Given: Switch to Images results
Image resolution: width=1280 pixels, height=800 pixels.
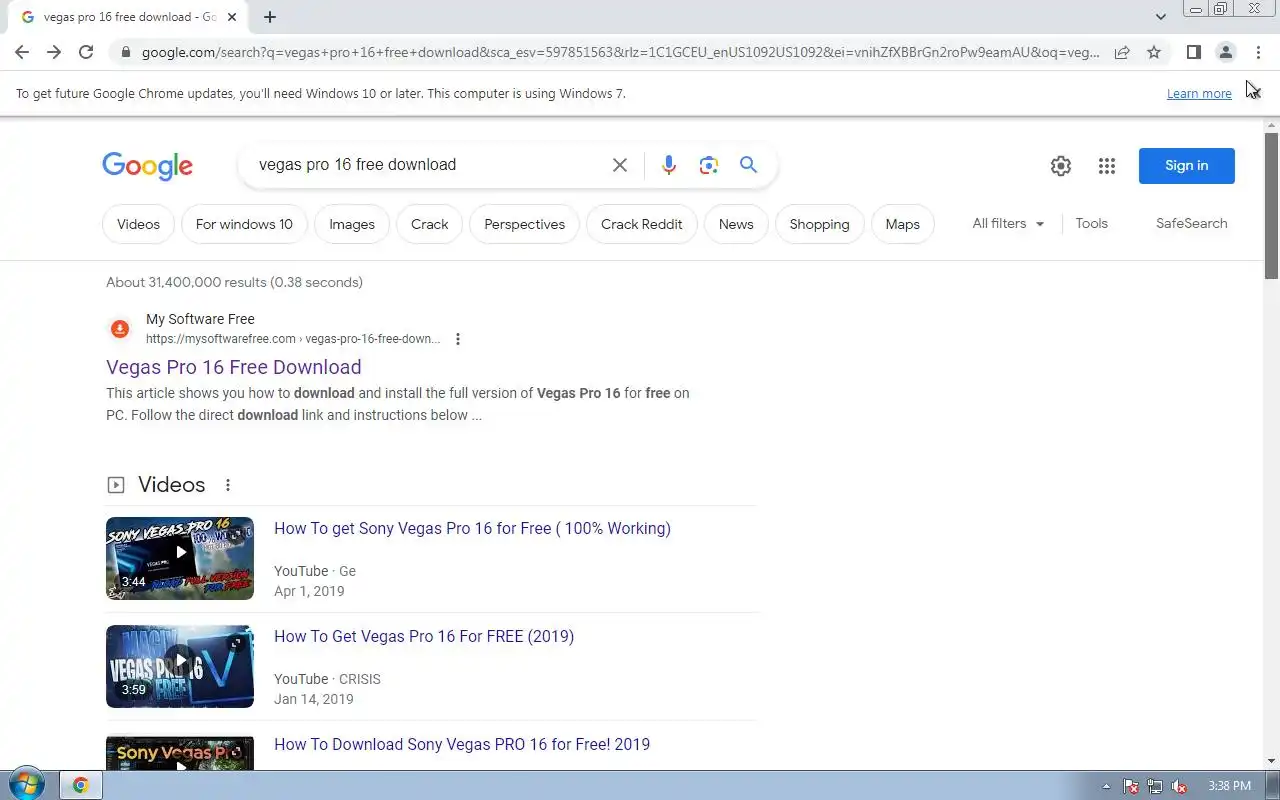Looking at the screenshot, I should coord(352,224).
